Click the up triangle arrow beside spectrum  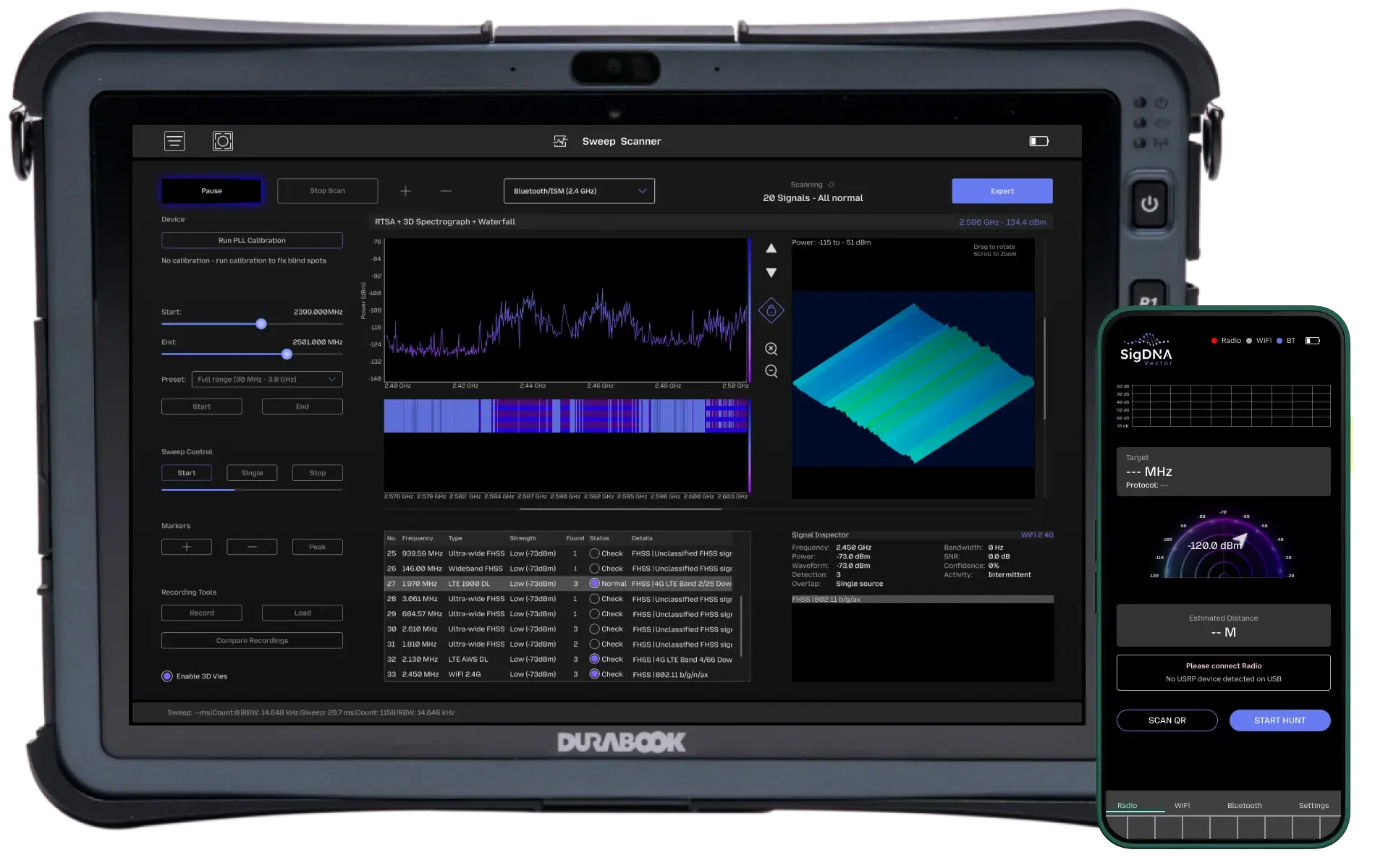[771, 248]
